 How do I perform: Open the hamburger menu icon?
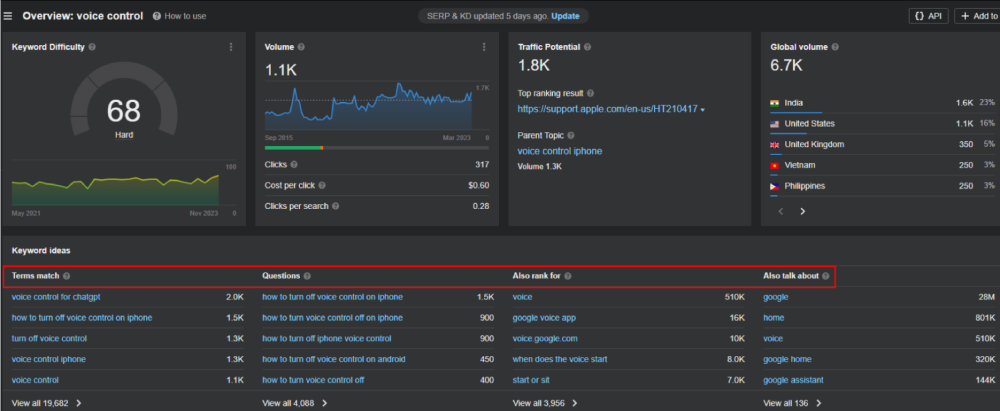(8, 16)
